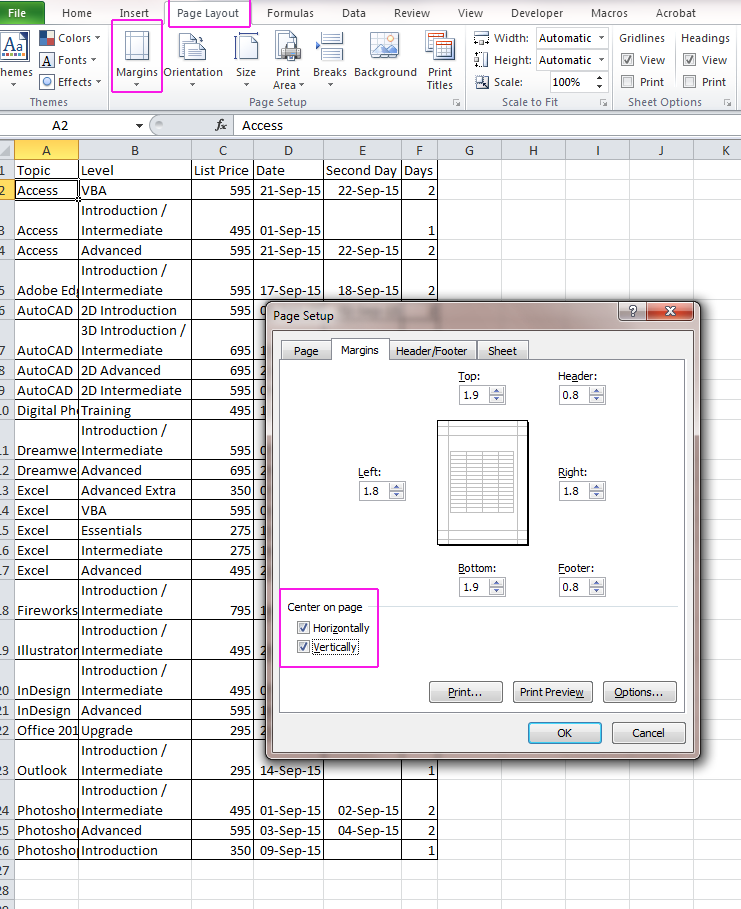Click the Print... button in dialog
Screen dimensions: 741x909
465,692
